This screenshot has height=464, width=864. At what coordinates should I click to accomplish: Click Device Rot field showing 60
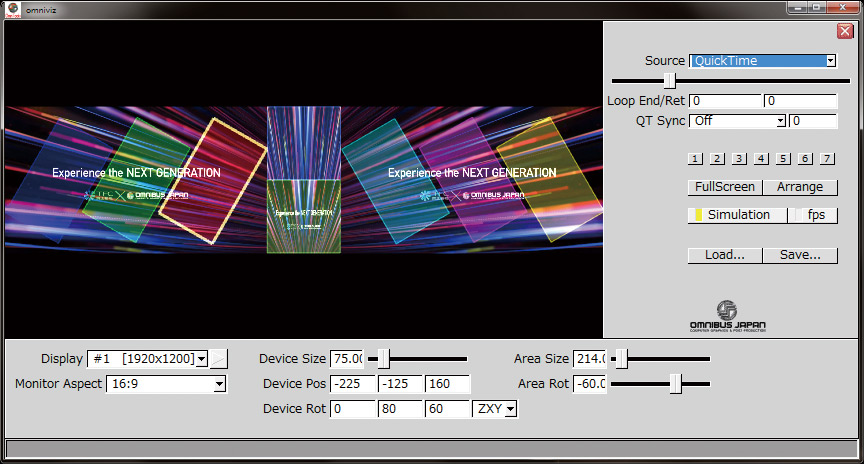447,409
